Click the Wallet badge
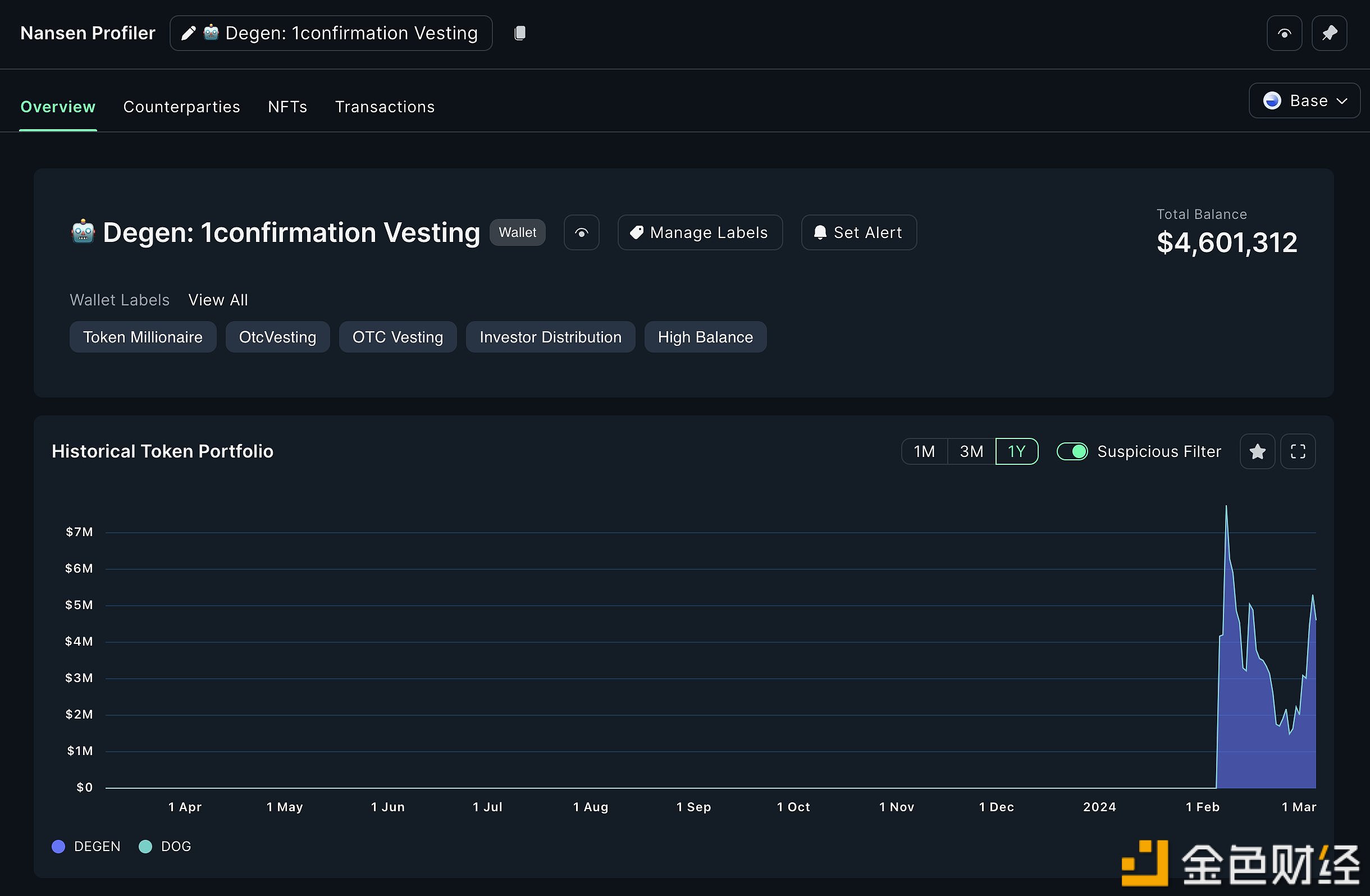Screen dimensions: 1370x896 (518, 232)
